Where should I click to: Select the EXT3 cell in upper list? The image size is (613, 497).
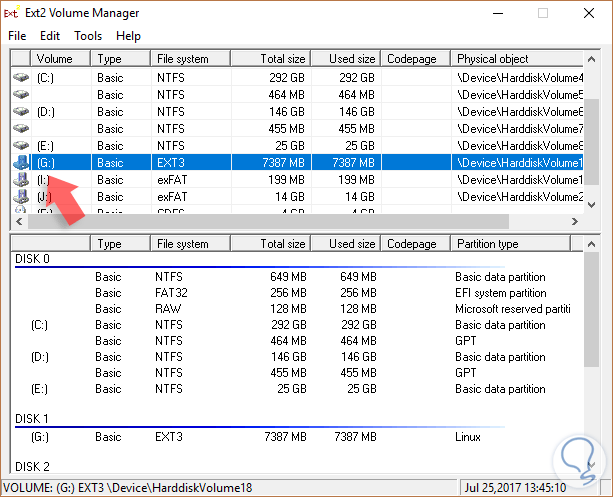pyautogui.click(x=170, y=163)
